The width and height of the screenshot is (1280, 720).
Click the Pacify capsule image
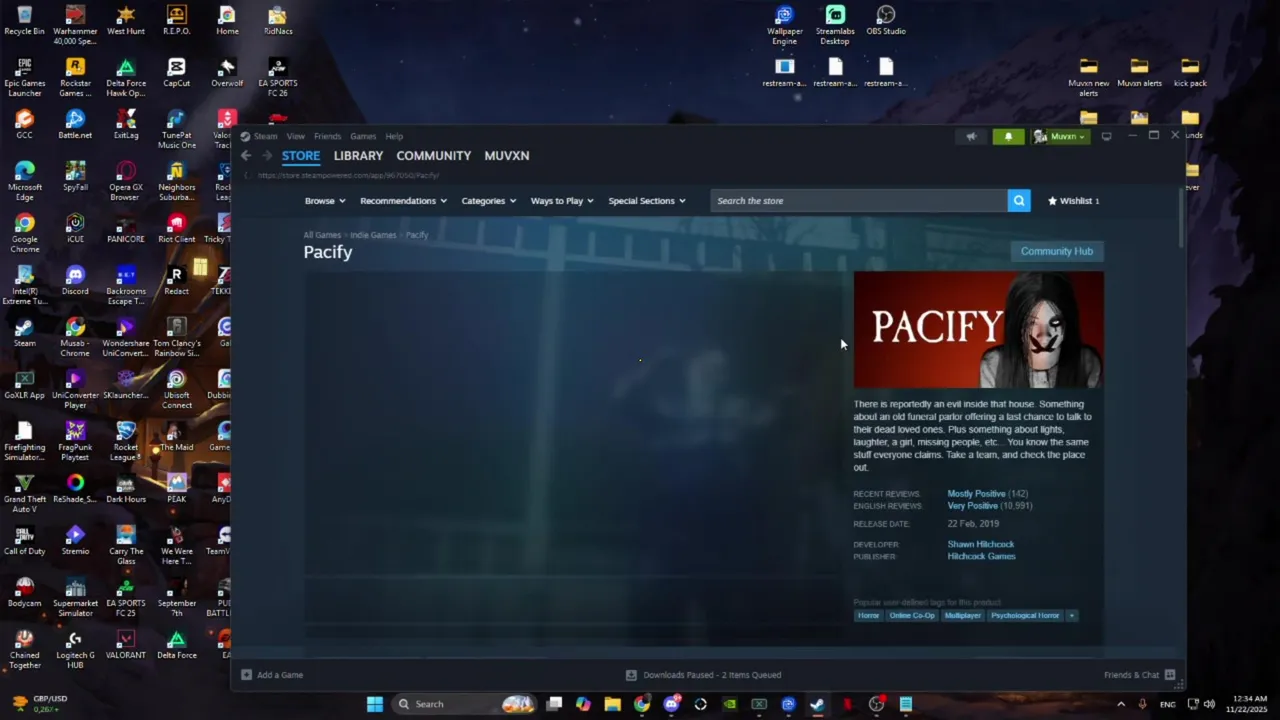tap(979, 330)
